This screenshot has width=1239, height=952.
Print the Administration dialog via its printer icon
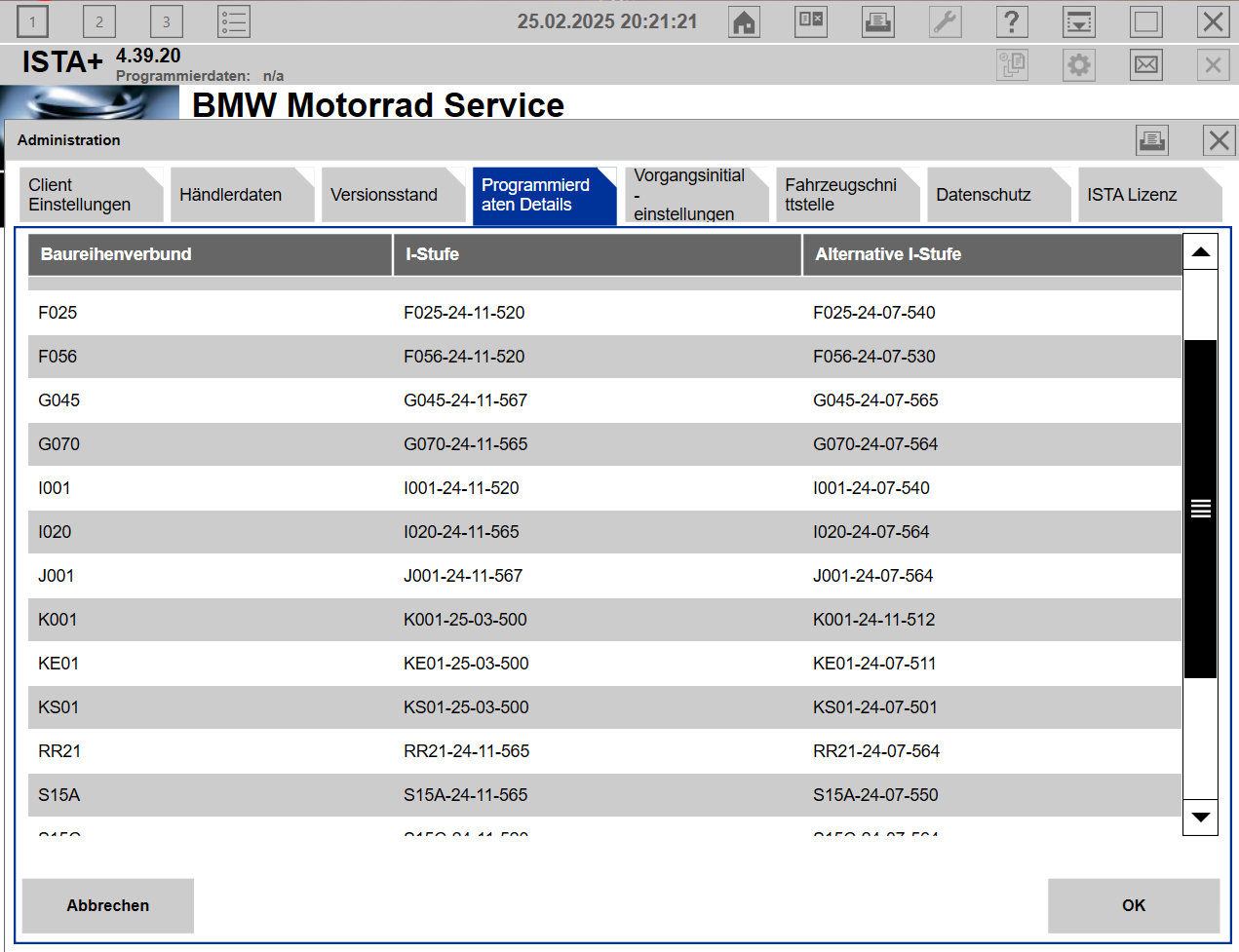click(x=1152, y=140)
